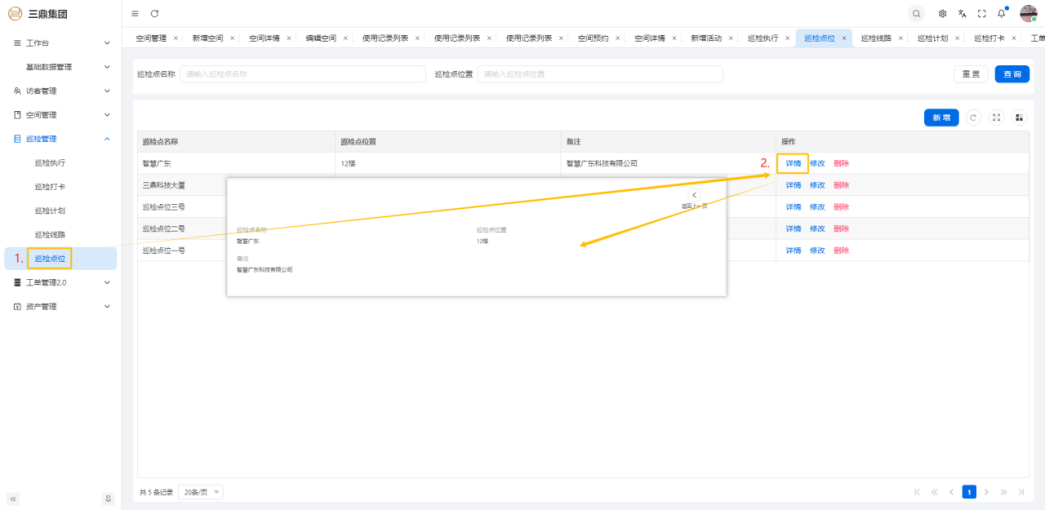
Task: Refresh the table with the circular icon
Action: [x=974, y=117]
